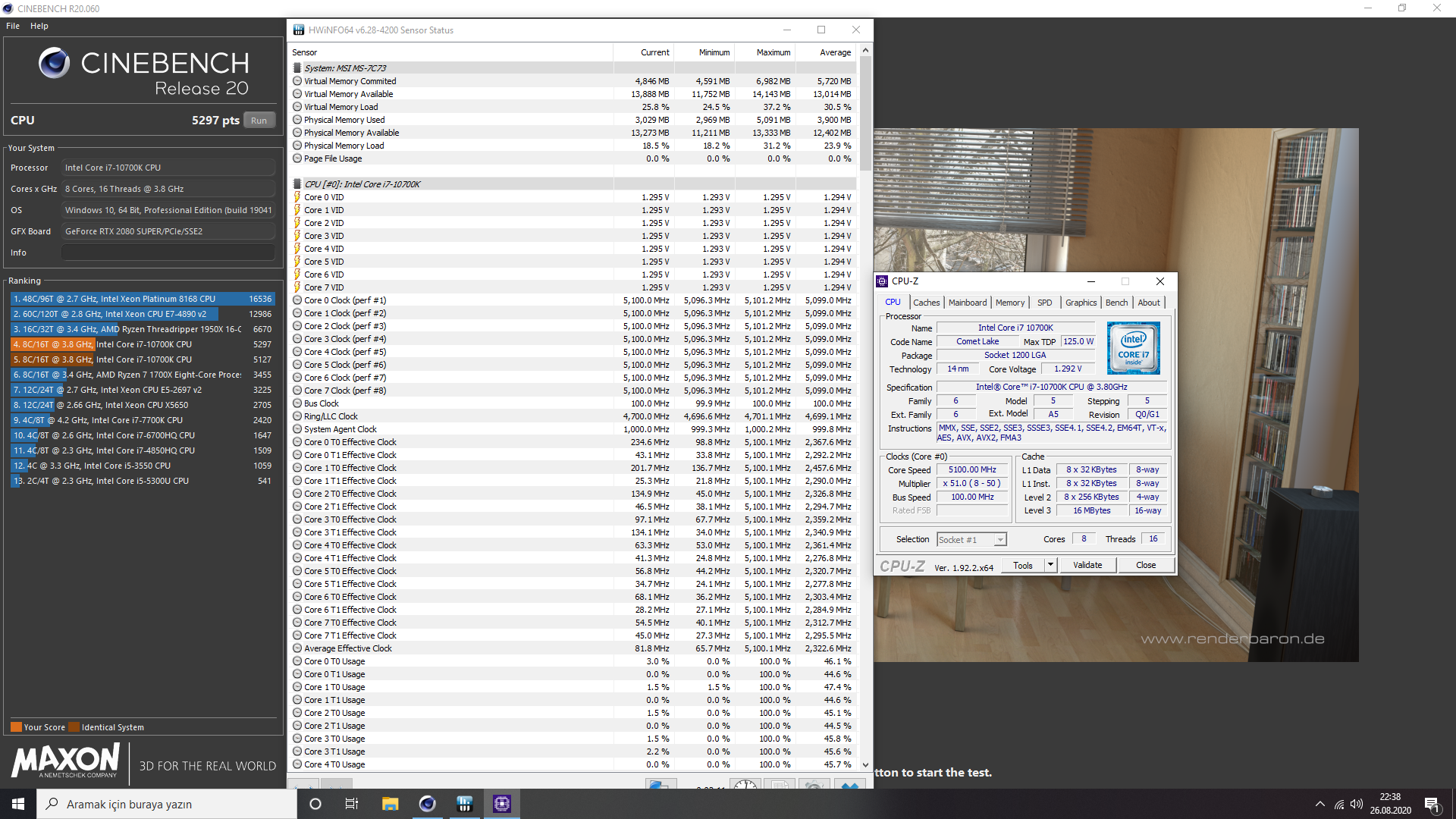Click the Maximum column header in HWiNFO

pyautogui.click(x=765, y=52)
